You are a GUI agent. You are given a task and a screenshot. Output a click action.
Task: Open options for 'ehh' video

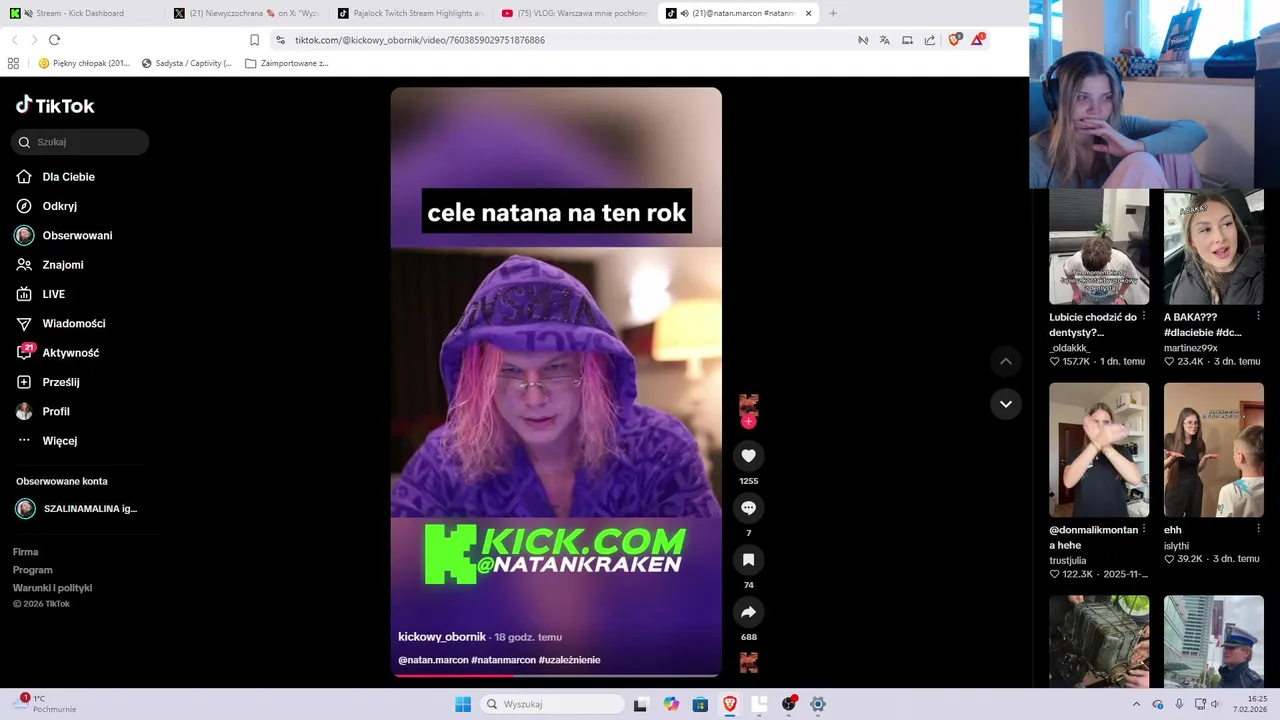1259,529
